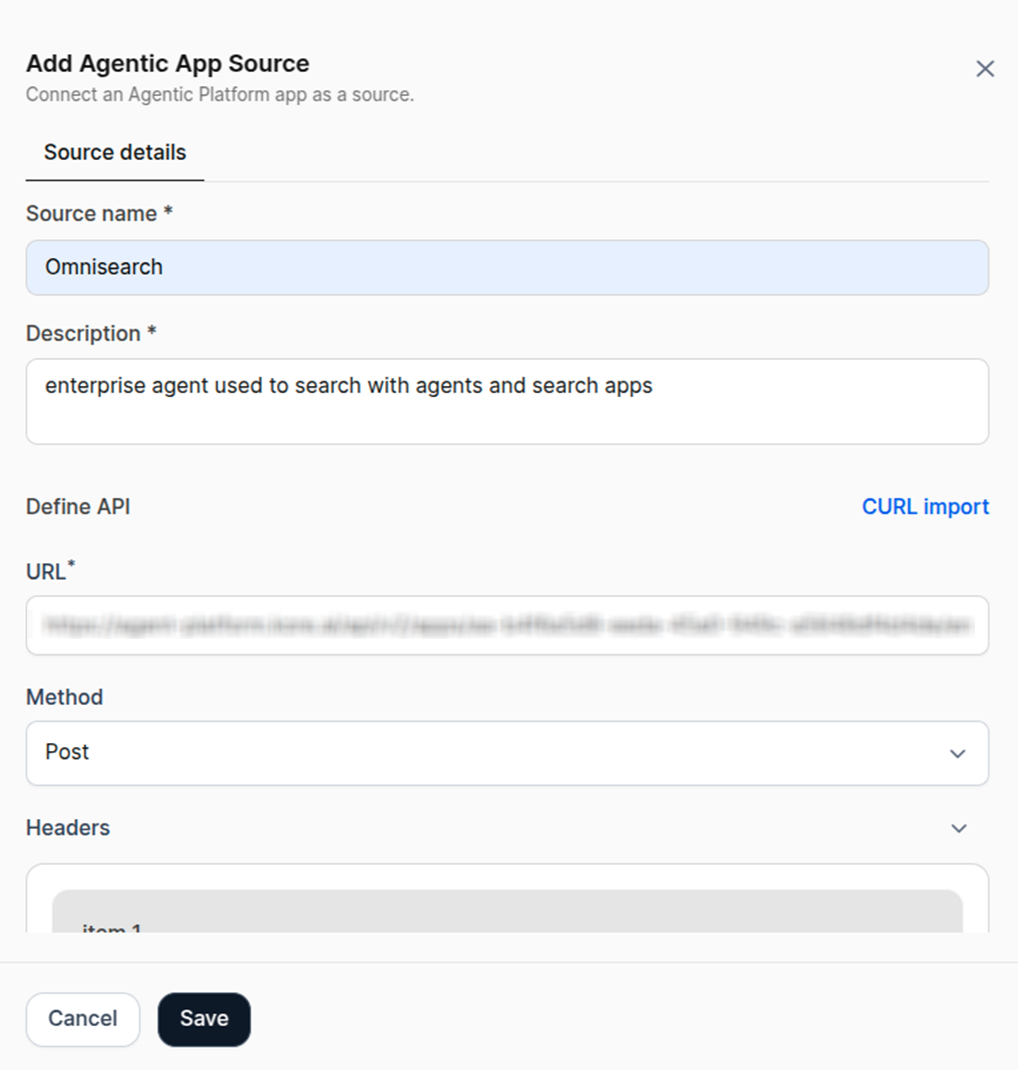The height and width of the screenshot is (1070, 1018).
Task: Click the Define API heading
Action: click(78, 507)
